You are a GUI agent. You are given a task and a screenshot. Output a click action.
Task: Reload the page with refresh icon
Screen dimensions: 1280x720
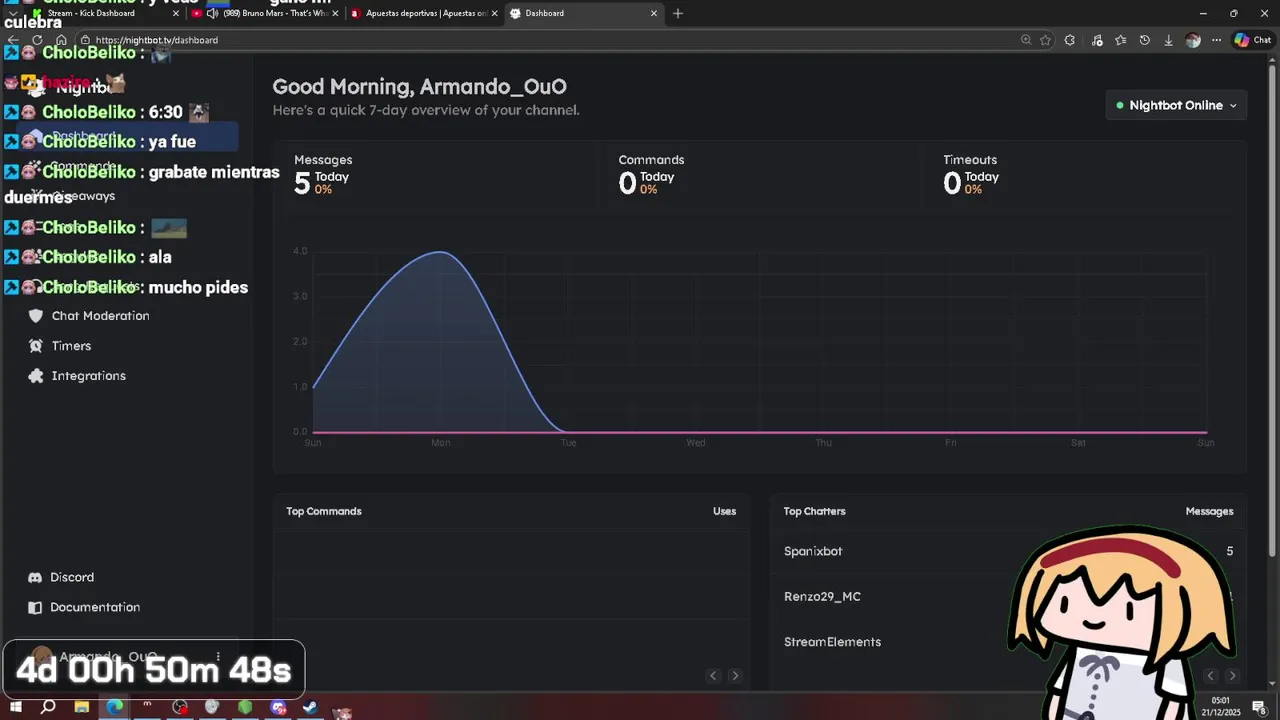click(x=37, y=40)
